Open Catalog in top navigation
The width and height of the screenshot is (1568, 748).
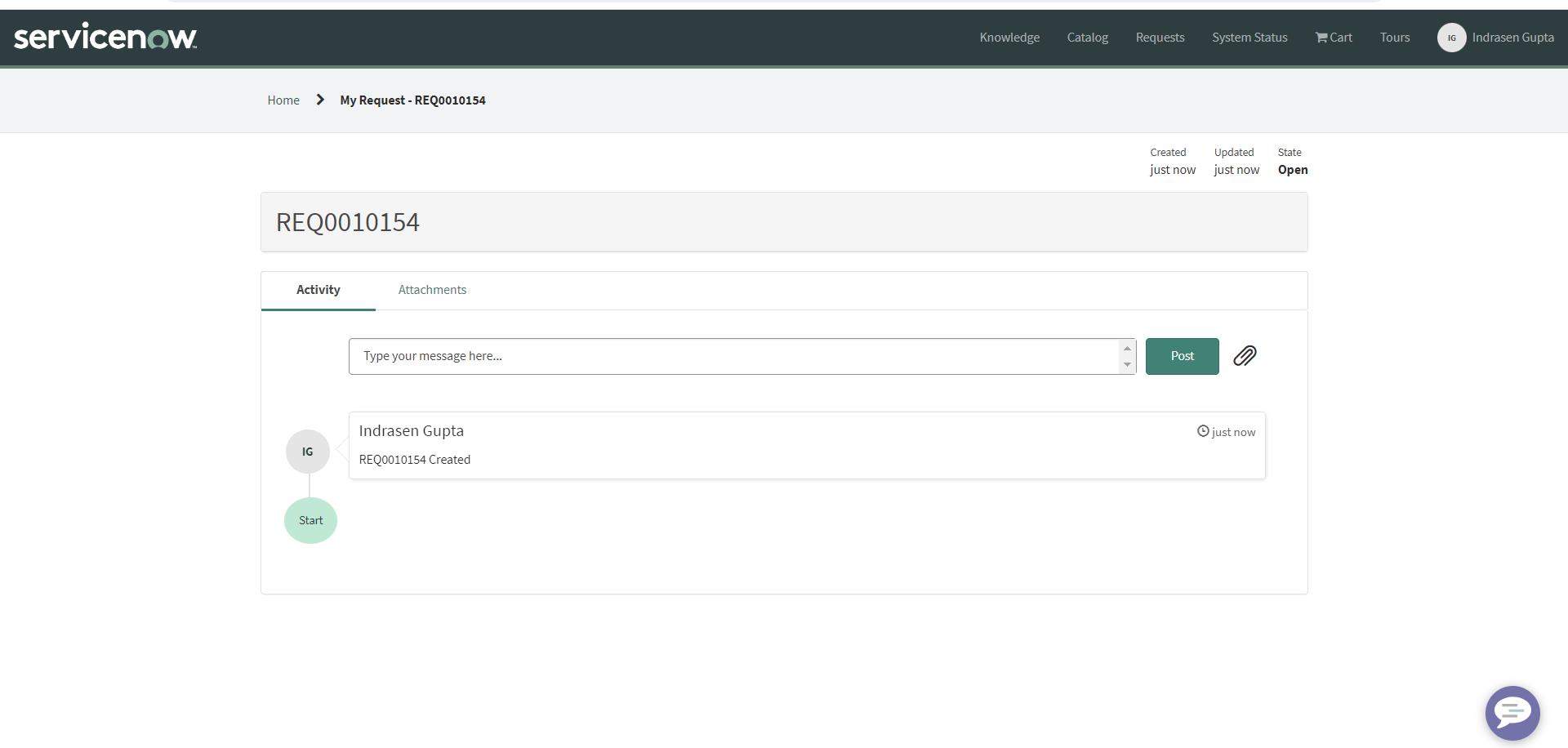[1087, 38]
